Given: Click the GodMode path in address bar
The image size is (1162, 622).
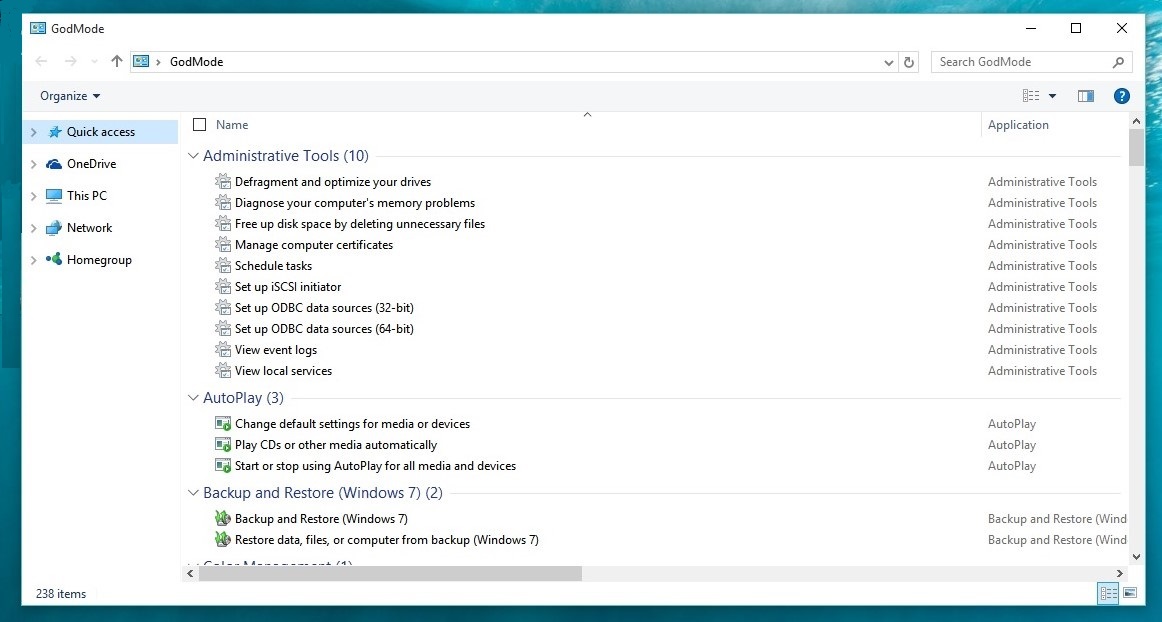Looking at the screenshot, I should 196,62.
